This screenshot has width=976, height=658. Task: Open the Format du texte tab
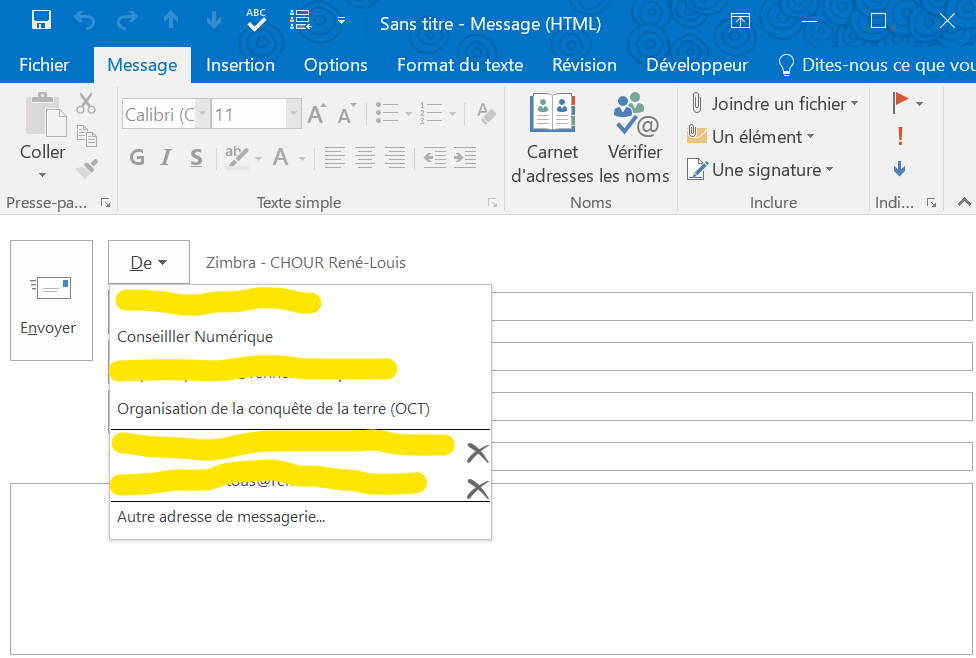[x=460, y=65]
